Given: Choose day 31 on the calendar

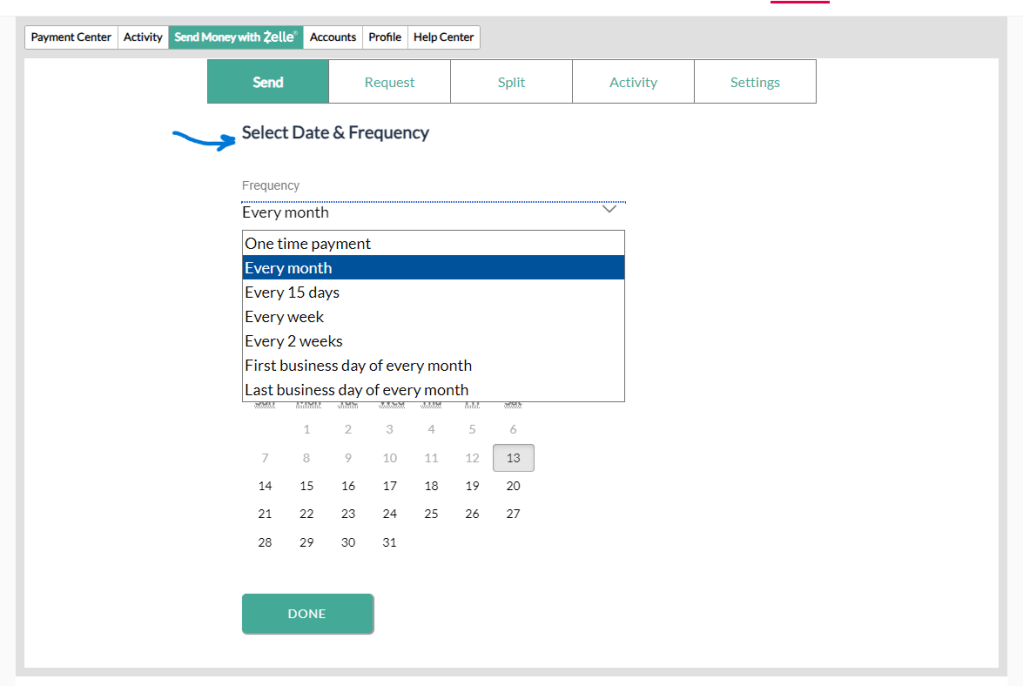Looking at the screenshot, I should click(x=390, y=542).
